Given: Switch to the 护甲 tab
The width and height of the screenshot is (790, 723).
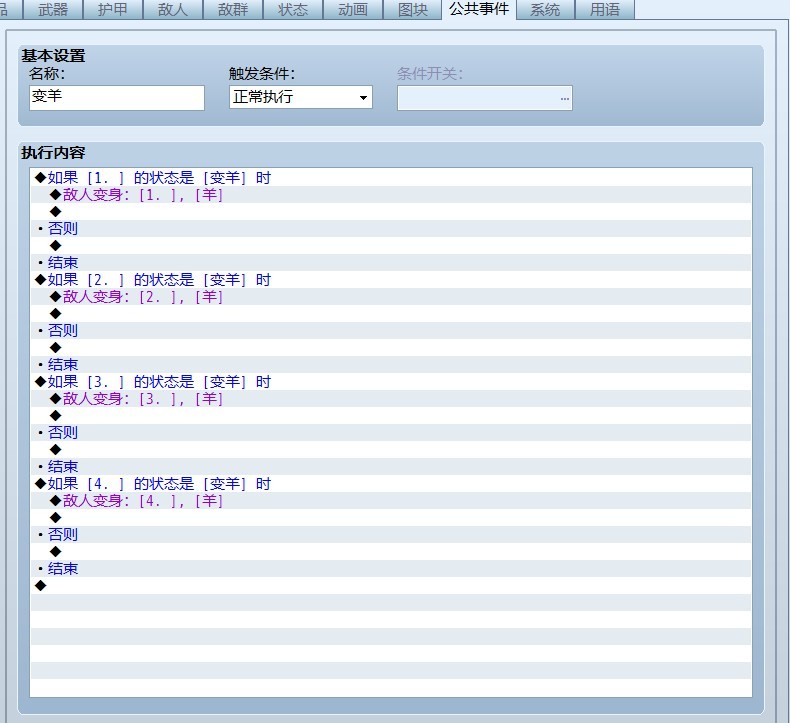Looking at the screenshot, I should coord(113,10).
